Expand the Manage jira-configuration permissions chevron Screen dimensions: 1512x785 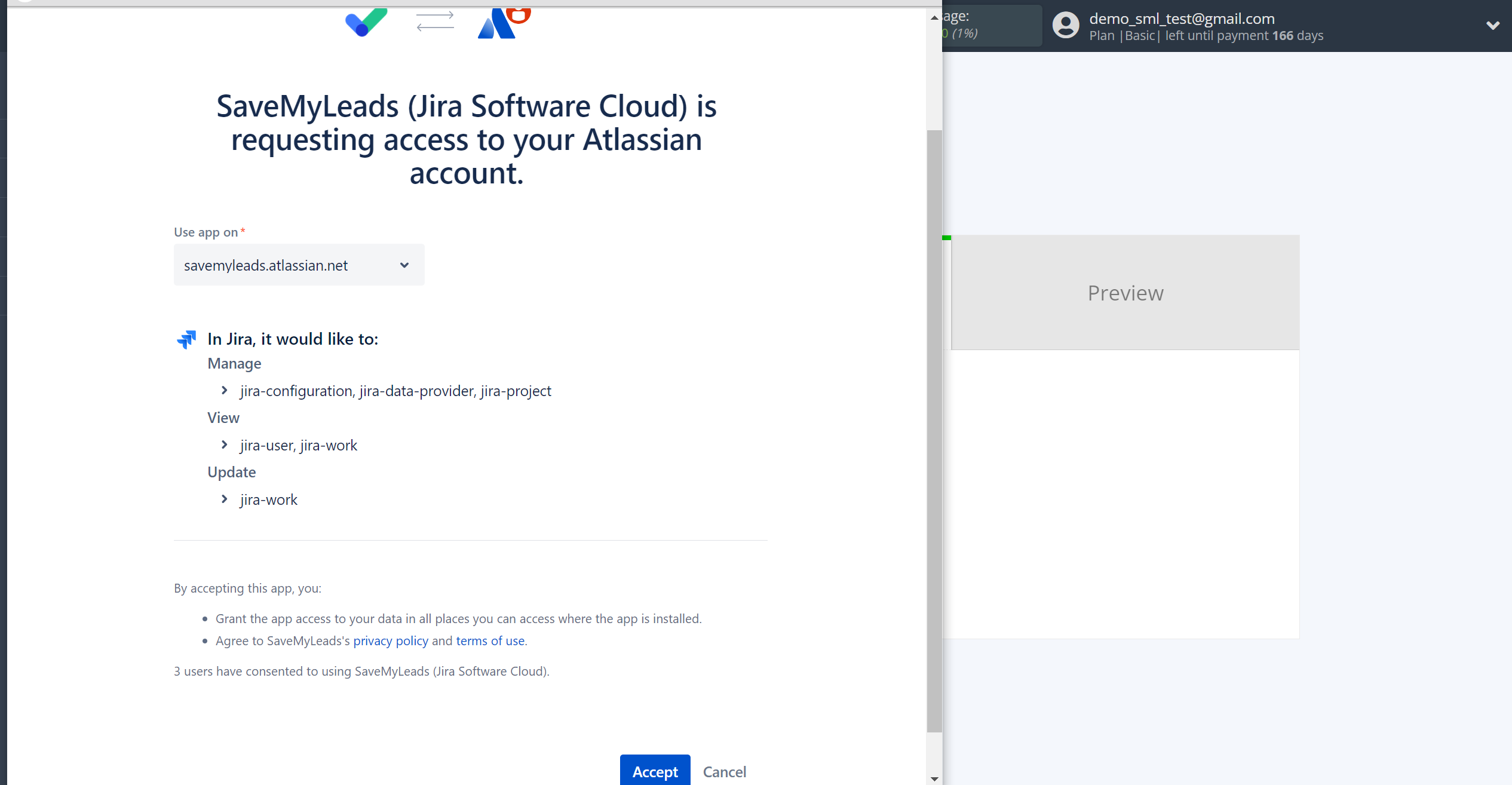coord(225,390)
